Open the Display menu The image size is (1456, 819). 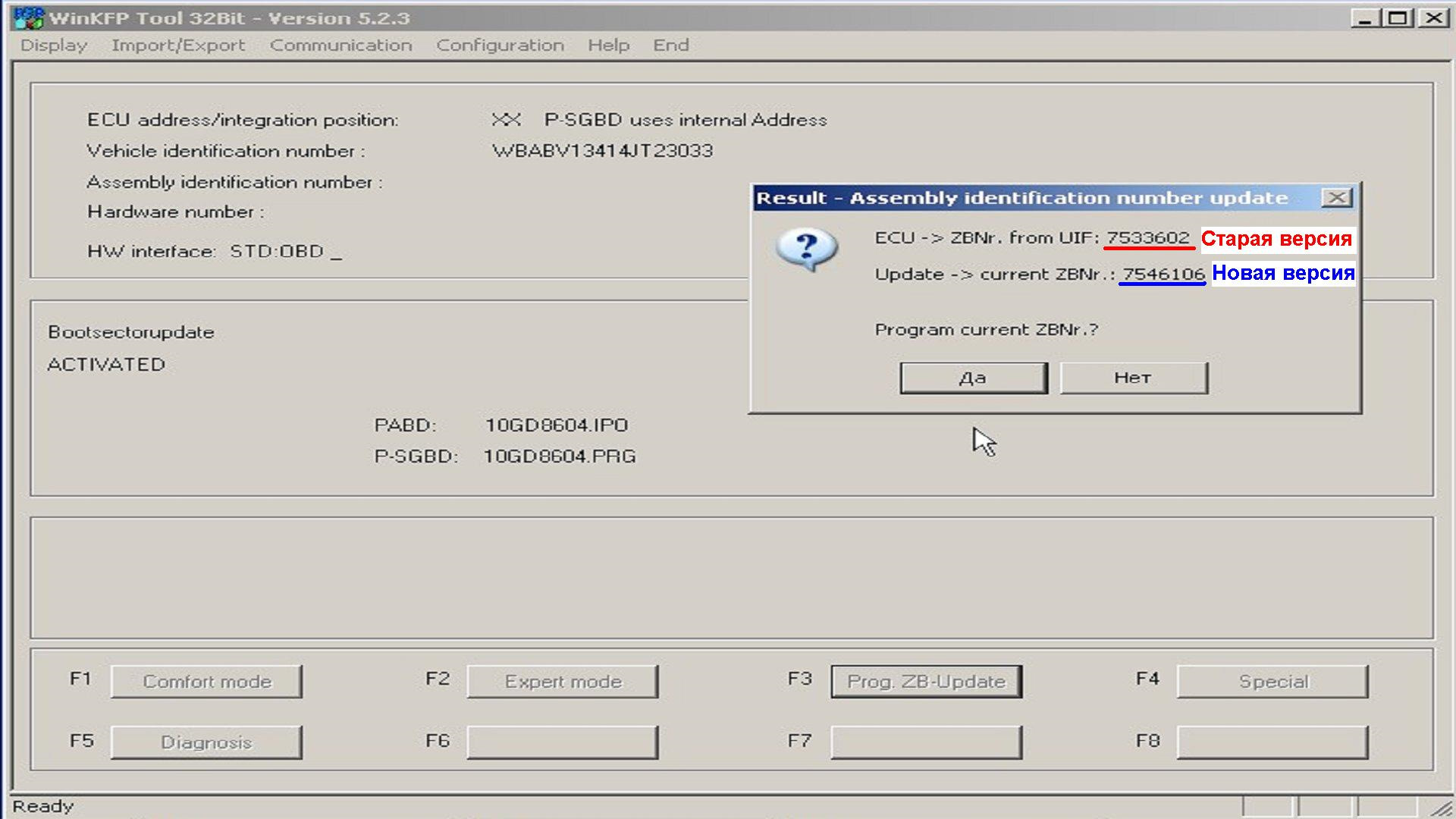coord(54,45)
